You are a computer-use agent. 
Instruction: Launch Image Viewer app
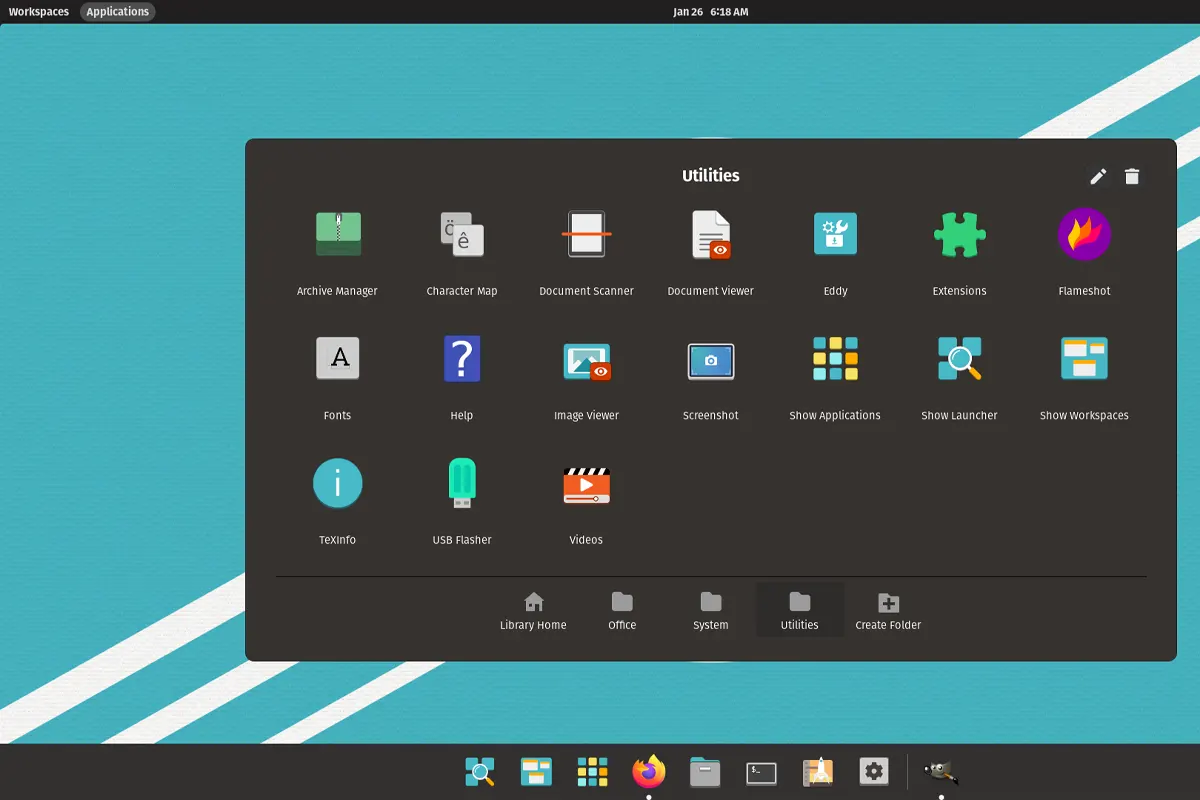point(586,359)
